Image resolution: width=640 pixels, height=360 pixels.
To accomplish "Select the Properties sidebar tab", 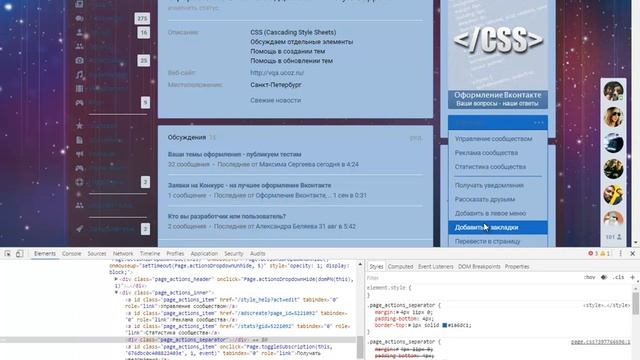I will 517,267.
